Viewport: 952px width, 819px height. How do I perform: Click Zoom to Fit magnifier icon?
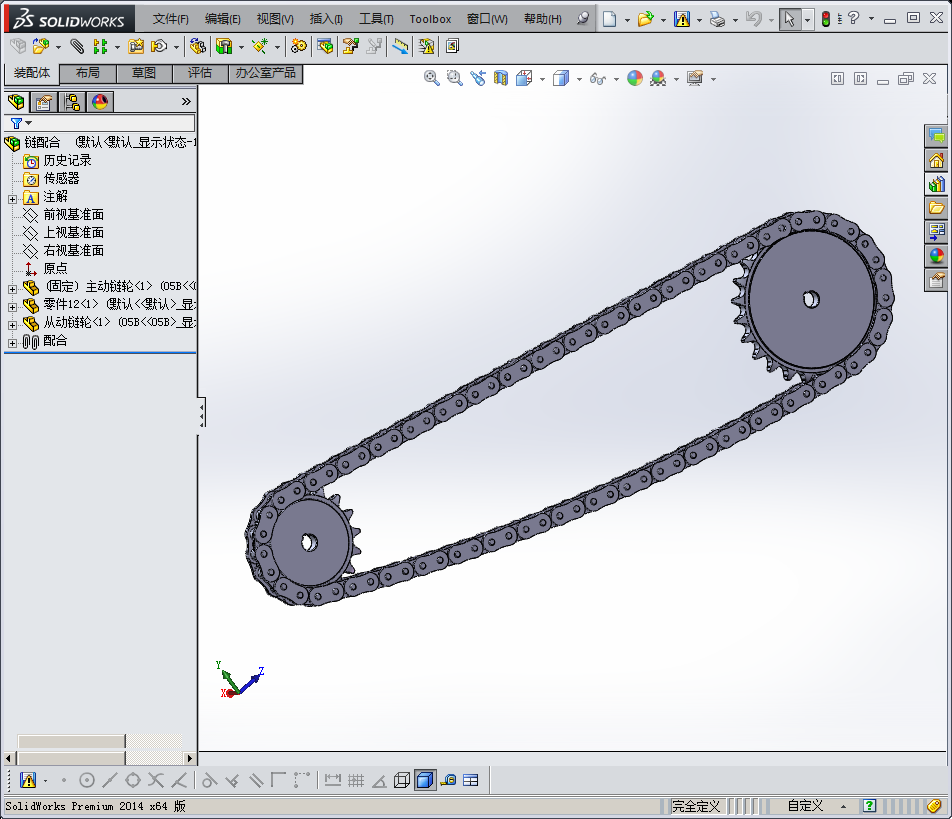[x=432, y=78]
